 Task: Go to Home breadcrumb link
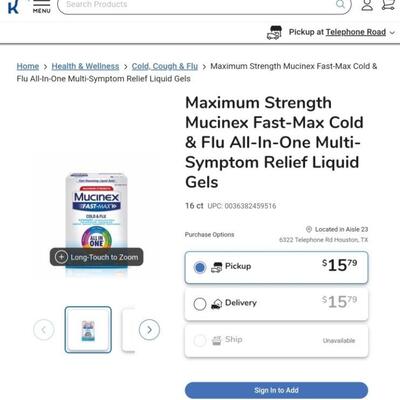tap(28, 66)
